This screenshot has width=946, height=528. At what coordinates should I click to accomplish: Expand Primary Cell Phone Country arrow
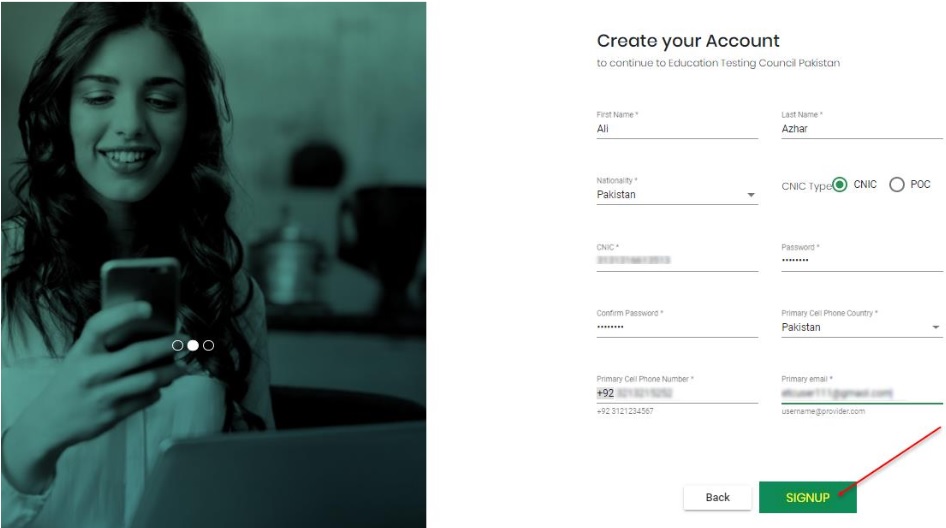[x=936, y=327]
